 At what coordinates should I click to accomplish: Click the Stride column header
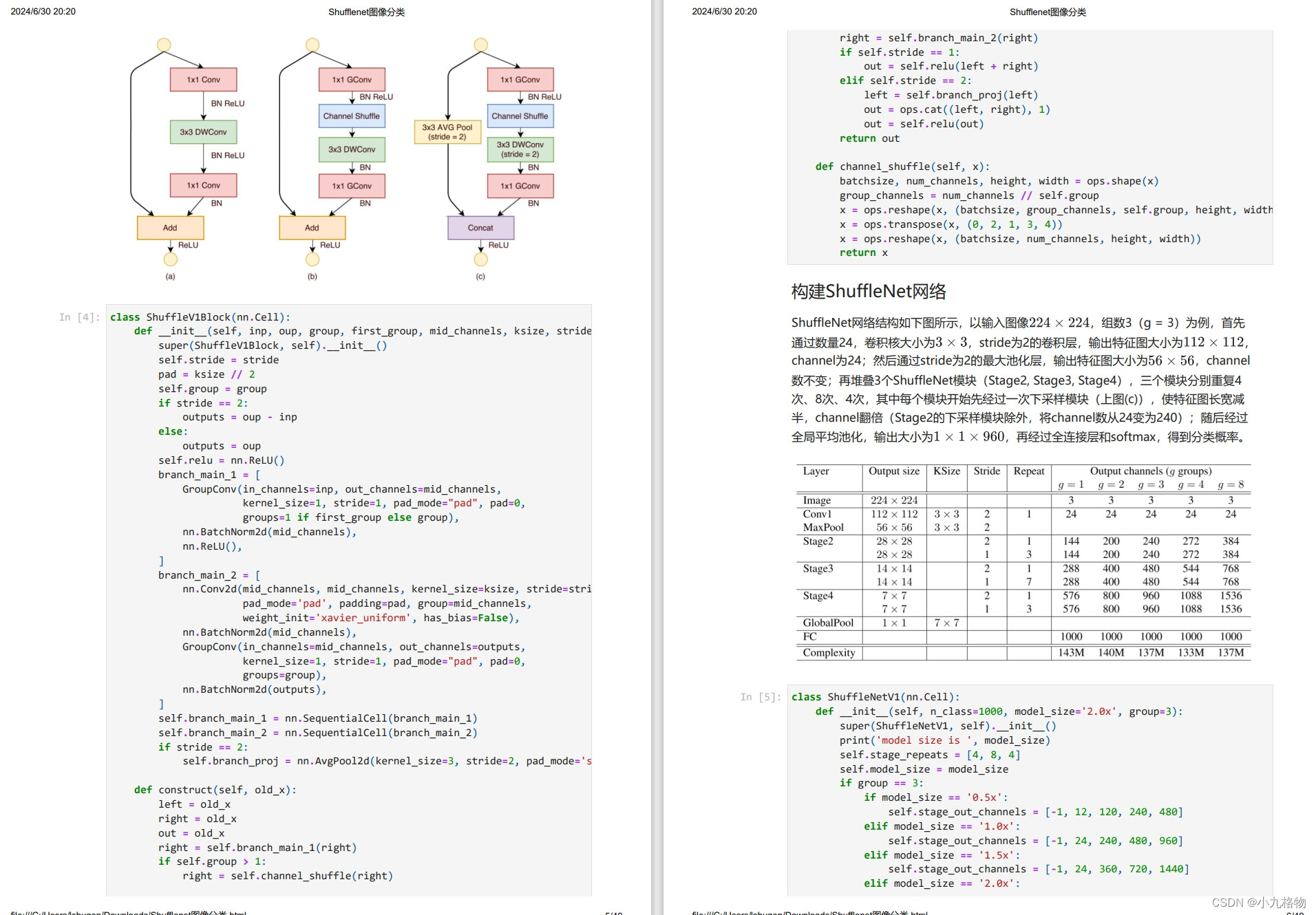click(x=987, y=471)
